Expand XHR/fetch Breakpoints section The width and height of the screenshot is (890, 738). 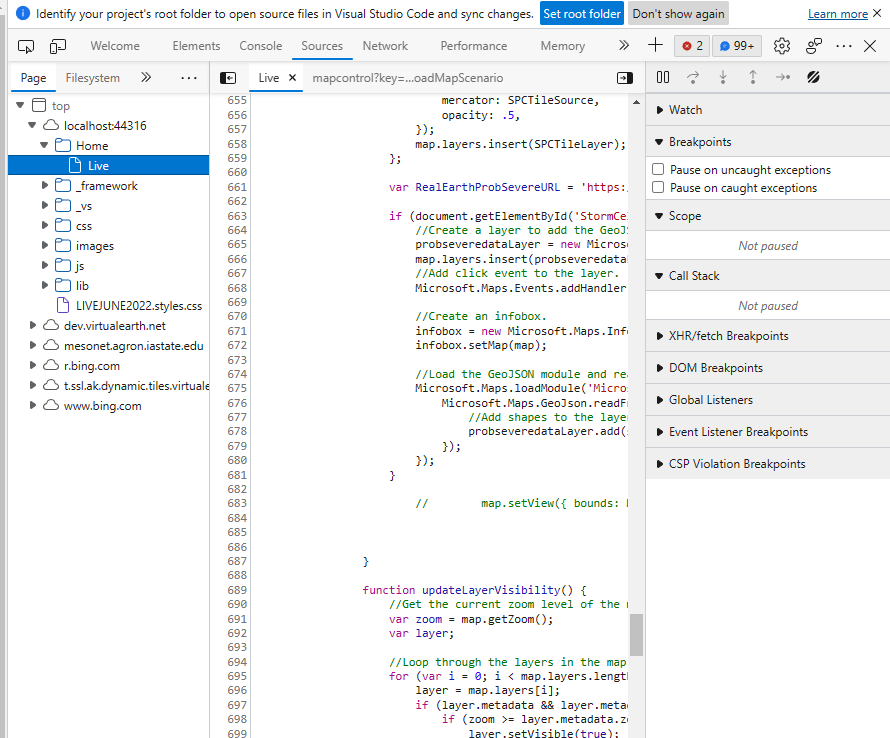pos(728,336)
